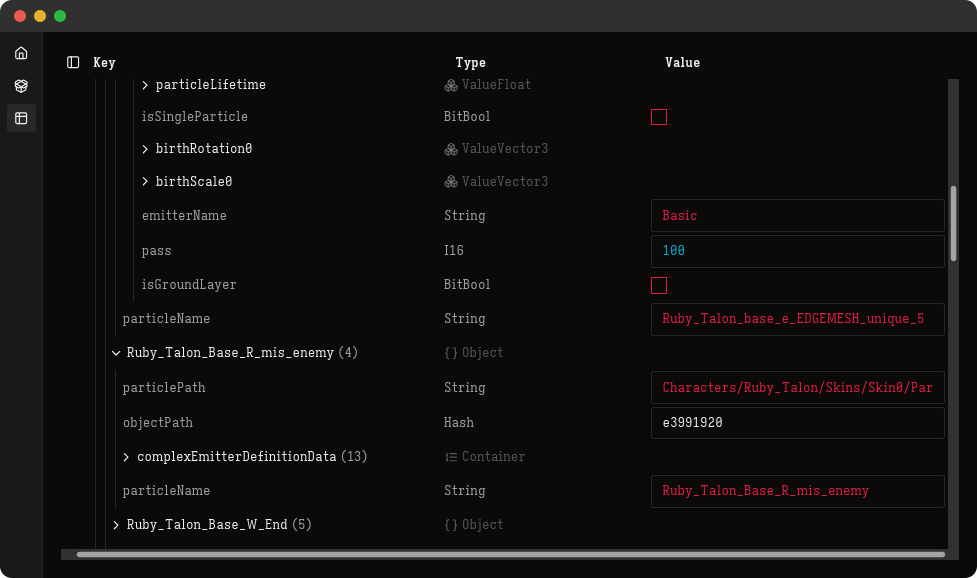
Task: Edit the emitterName value field 'Basic'
Action: [x=798, y=216]
